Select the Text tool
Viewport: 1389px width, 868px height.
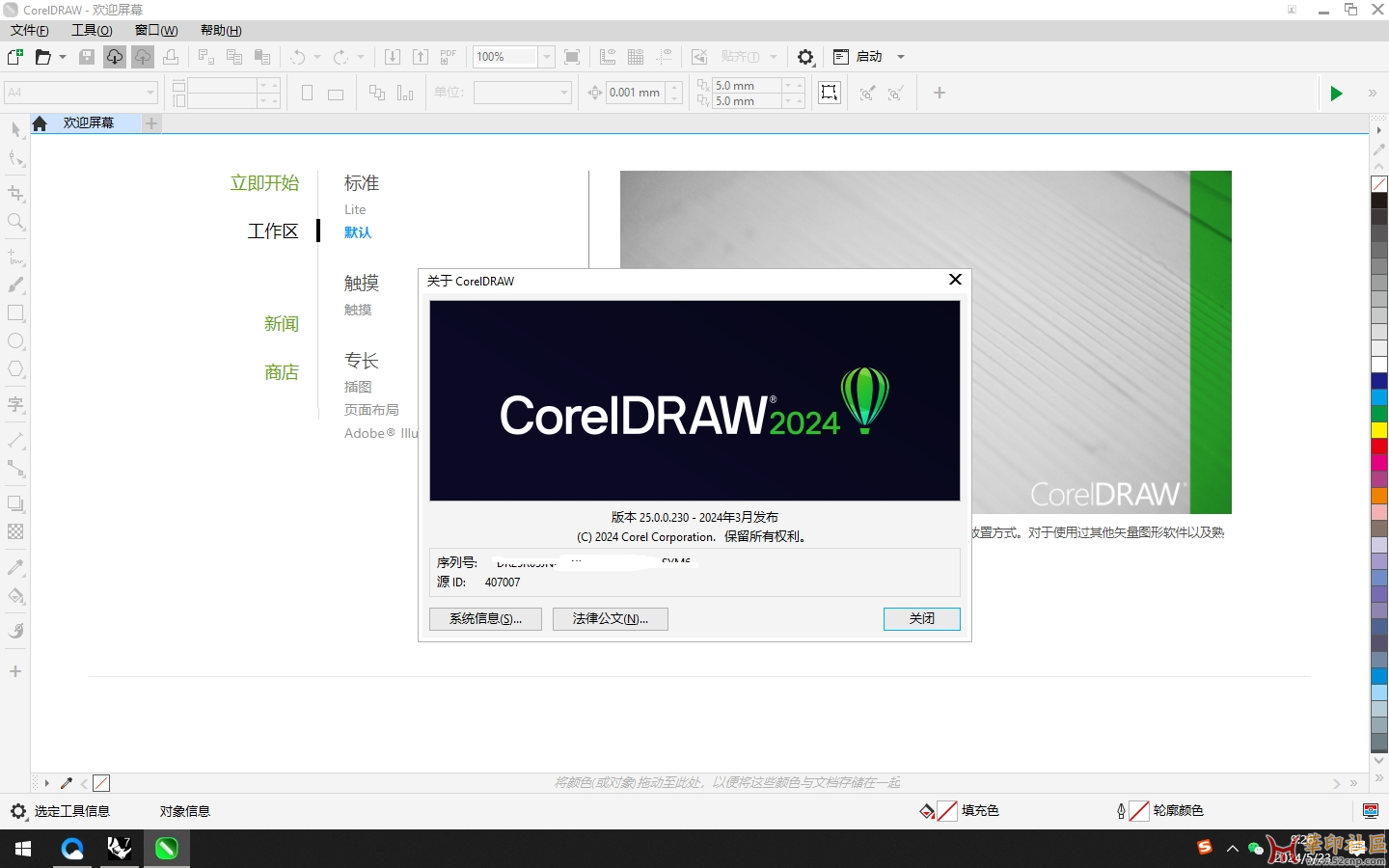[15, 405]
